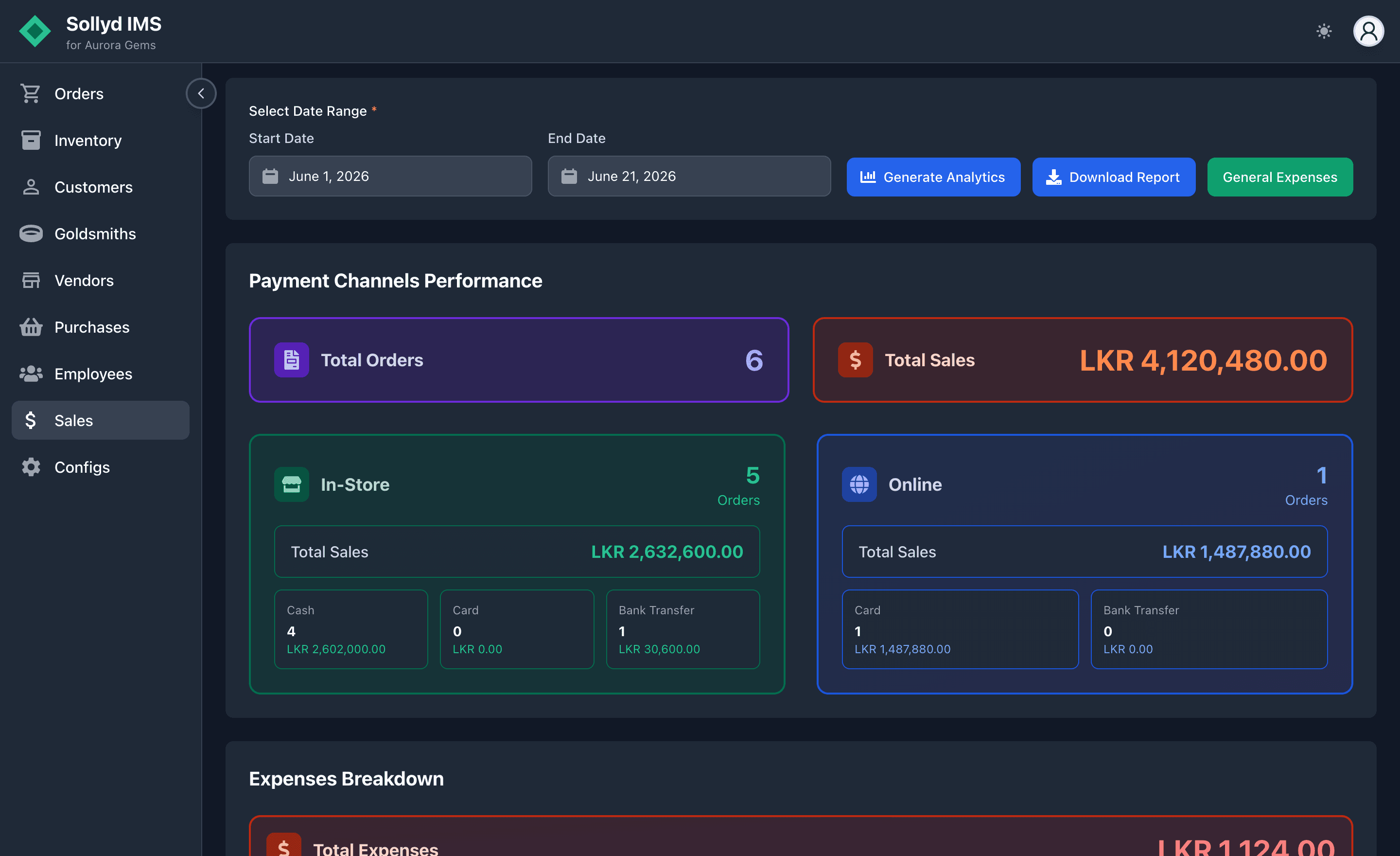Select the Online Bank Transfer tile
The image size is (1400, 856).
coord(1209,629)
